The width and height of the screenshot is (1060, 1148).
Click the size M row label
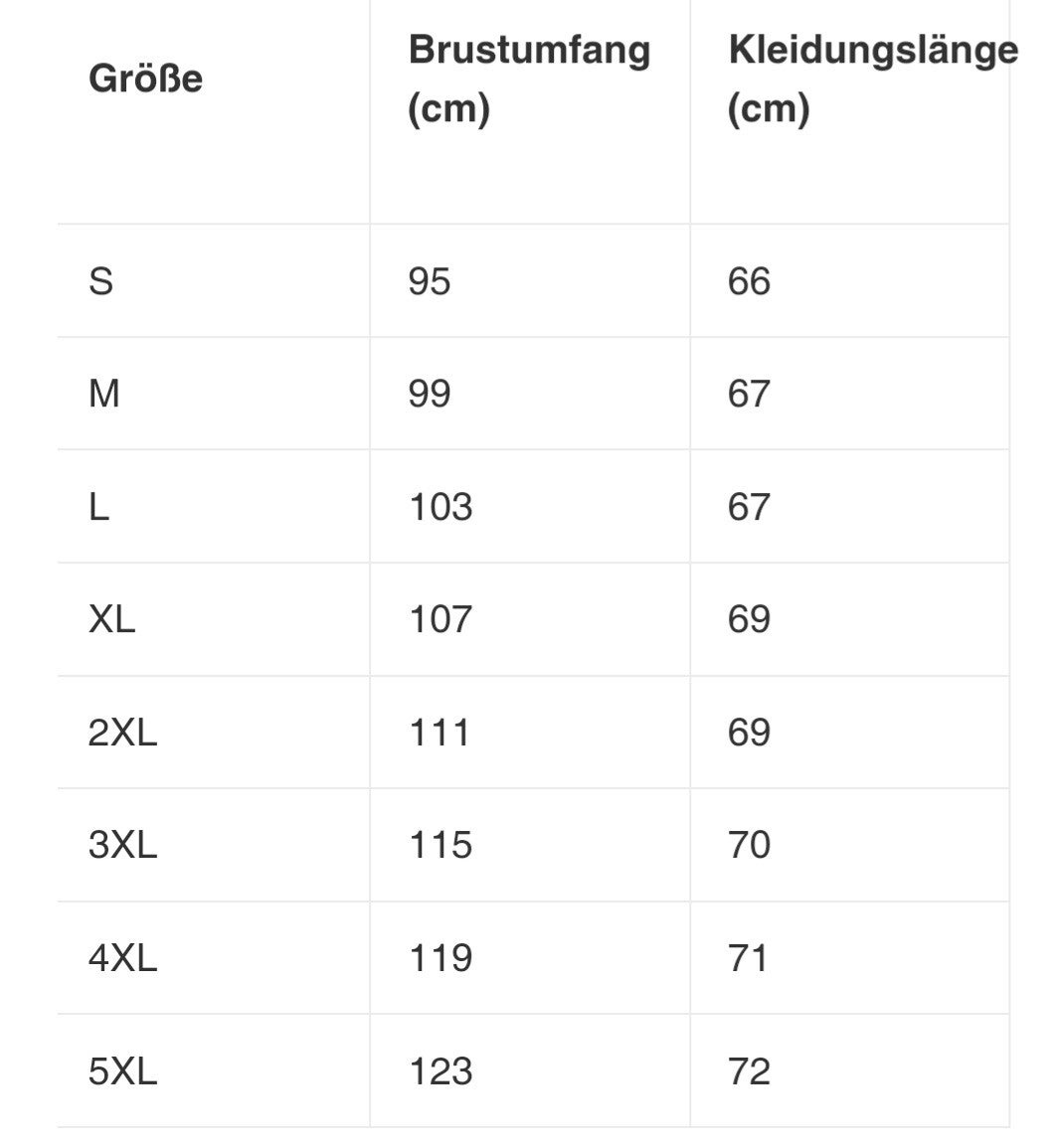(x=104, y=395)
